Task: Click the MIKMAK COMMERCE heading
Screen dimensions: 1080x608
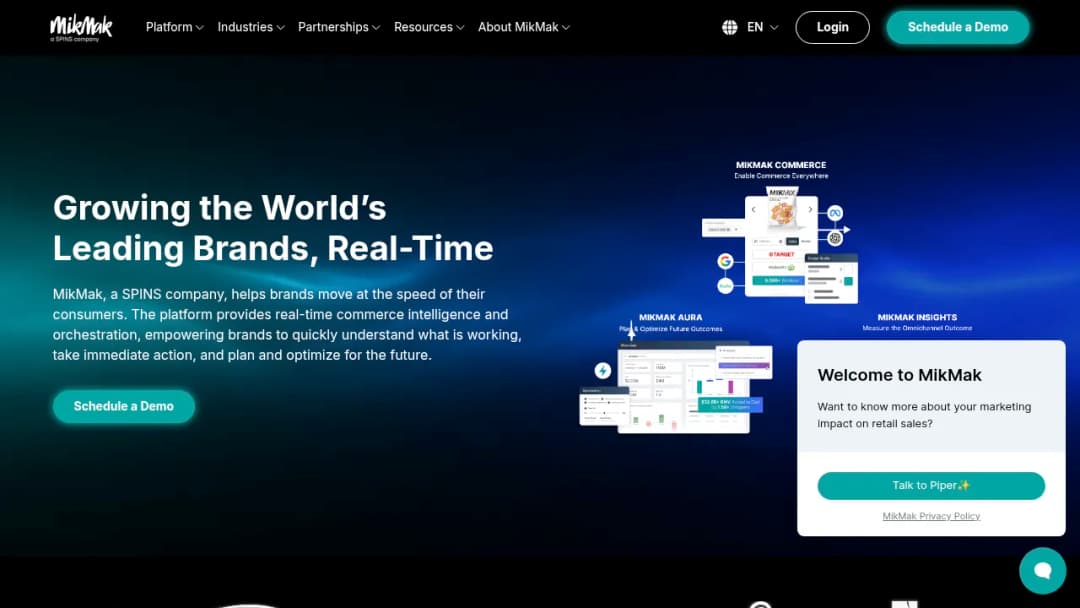Action: (x=781, y=165)
